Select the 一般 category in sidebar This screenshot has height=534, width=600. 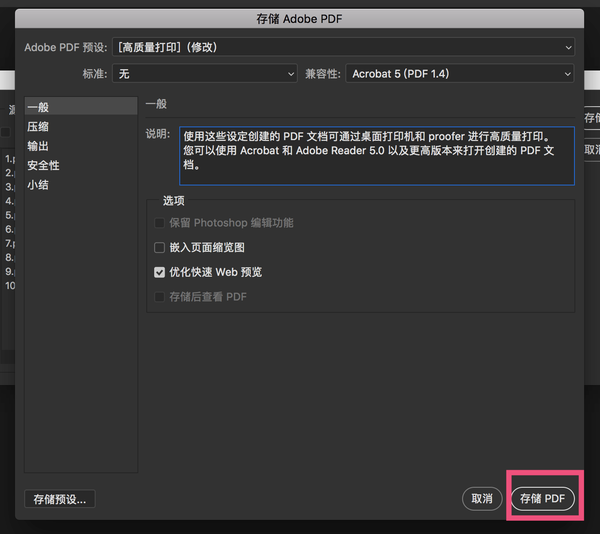[81, 107]
